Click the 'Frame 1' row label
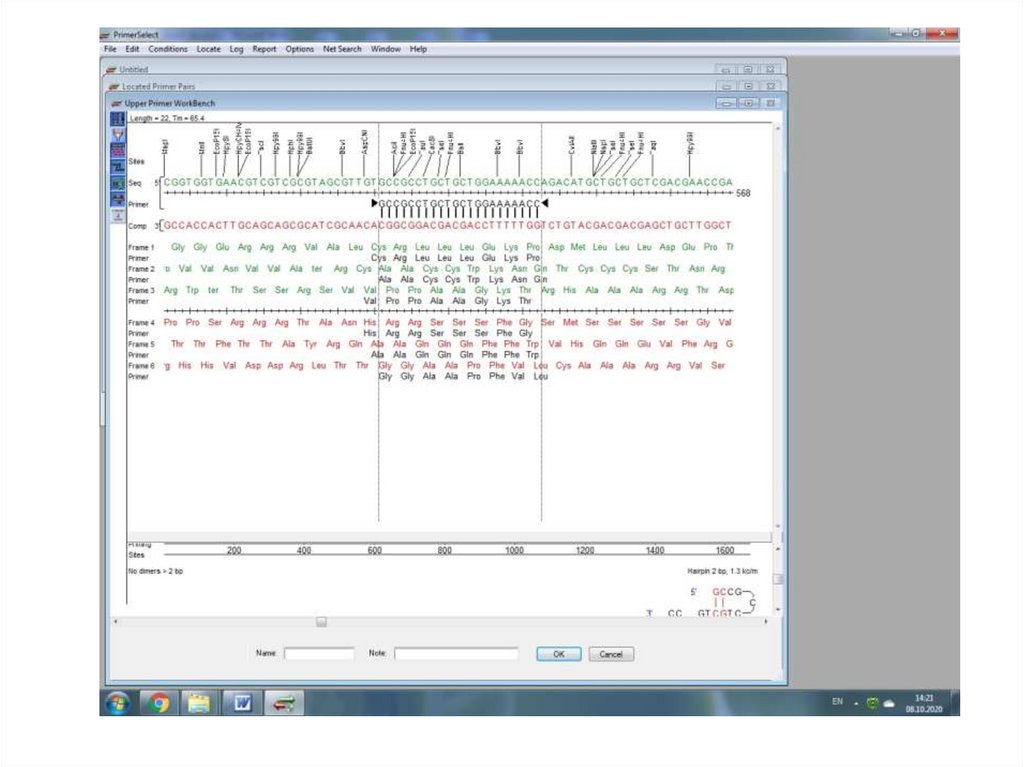The image size is (1024, 767). [141, 248]
